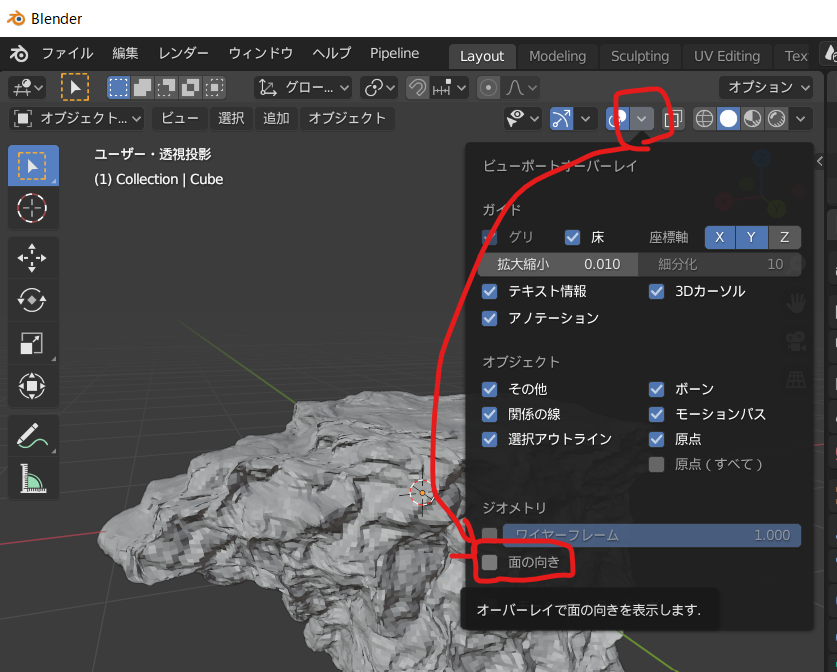Image resolution: width=837 pixels, height=672 pixels.
Task: Open the snapping options dropdown
Action: [451, 87]
